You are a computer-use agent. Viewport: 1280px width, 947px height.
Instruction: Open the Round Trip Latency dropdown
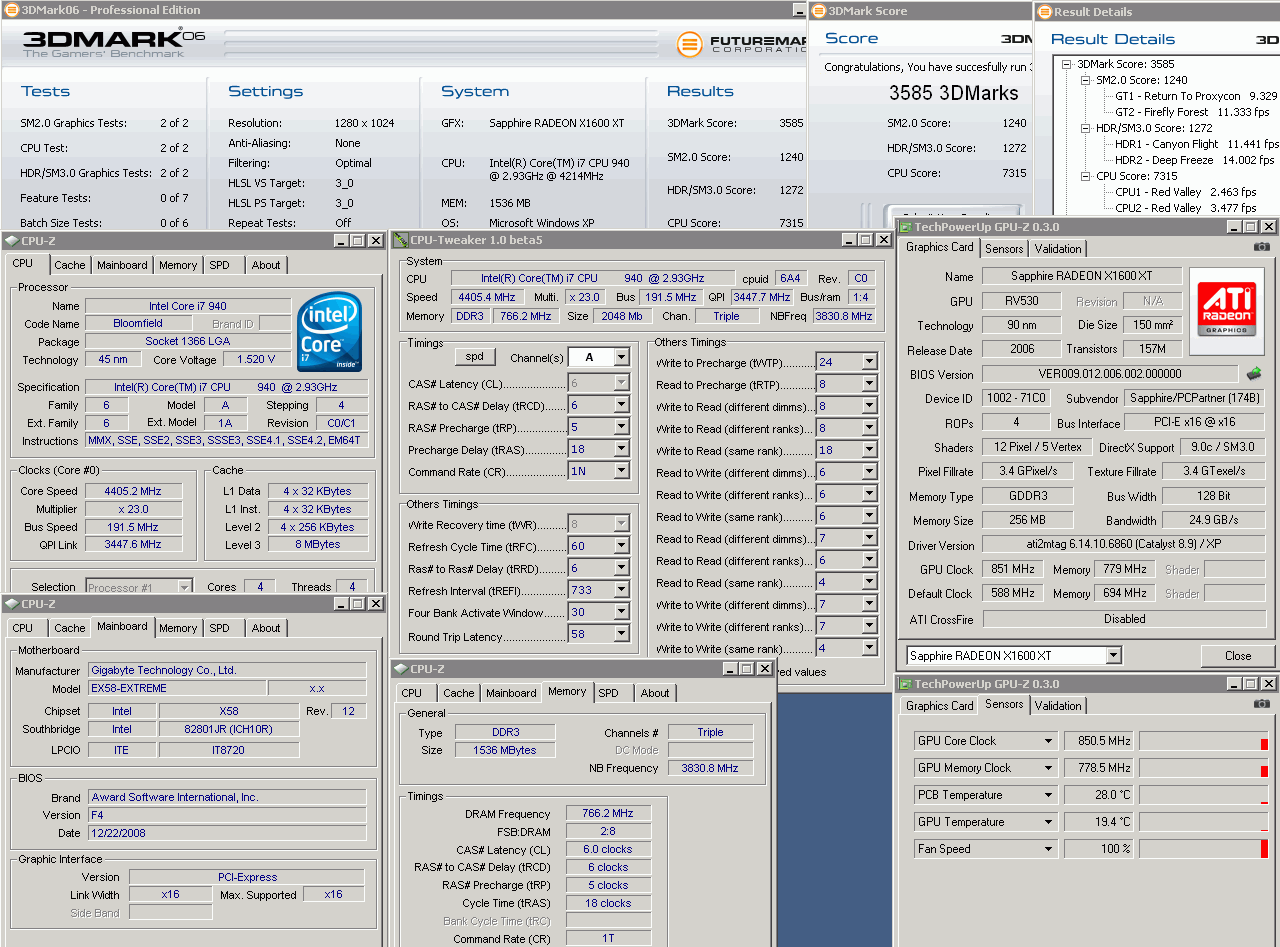(621, 634)
